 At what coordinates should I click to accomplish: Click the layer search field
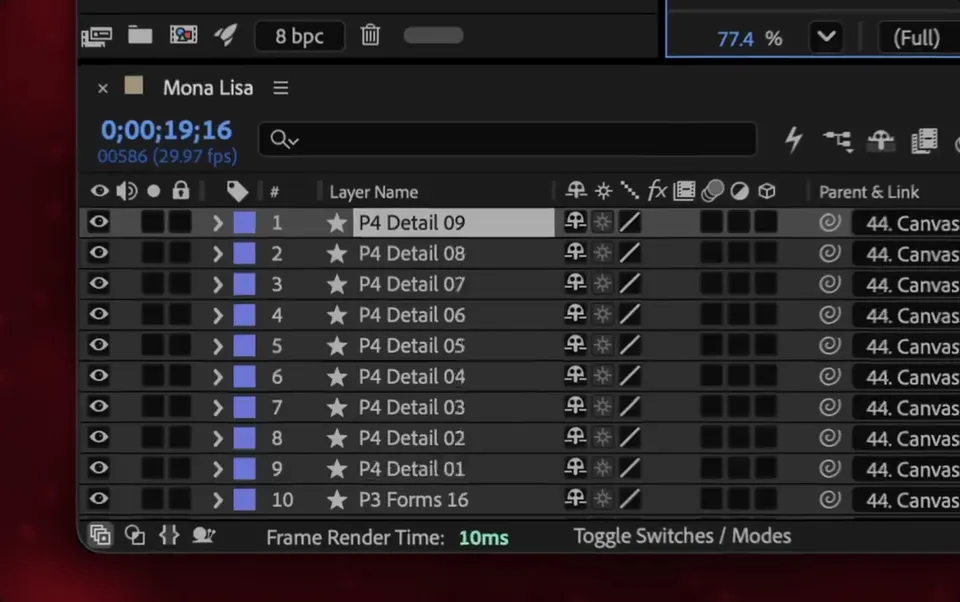click(508, 139)
